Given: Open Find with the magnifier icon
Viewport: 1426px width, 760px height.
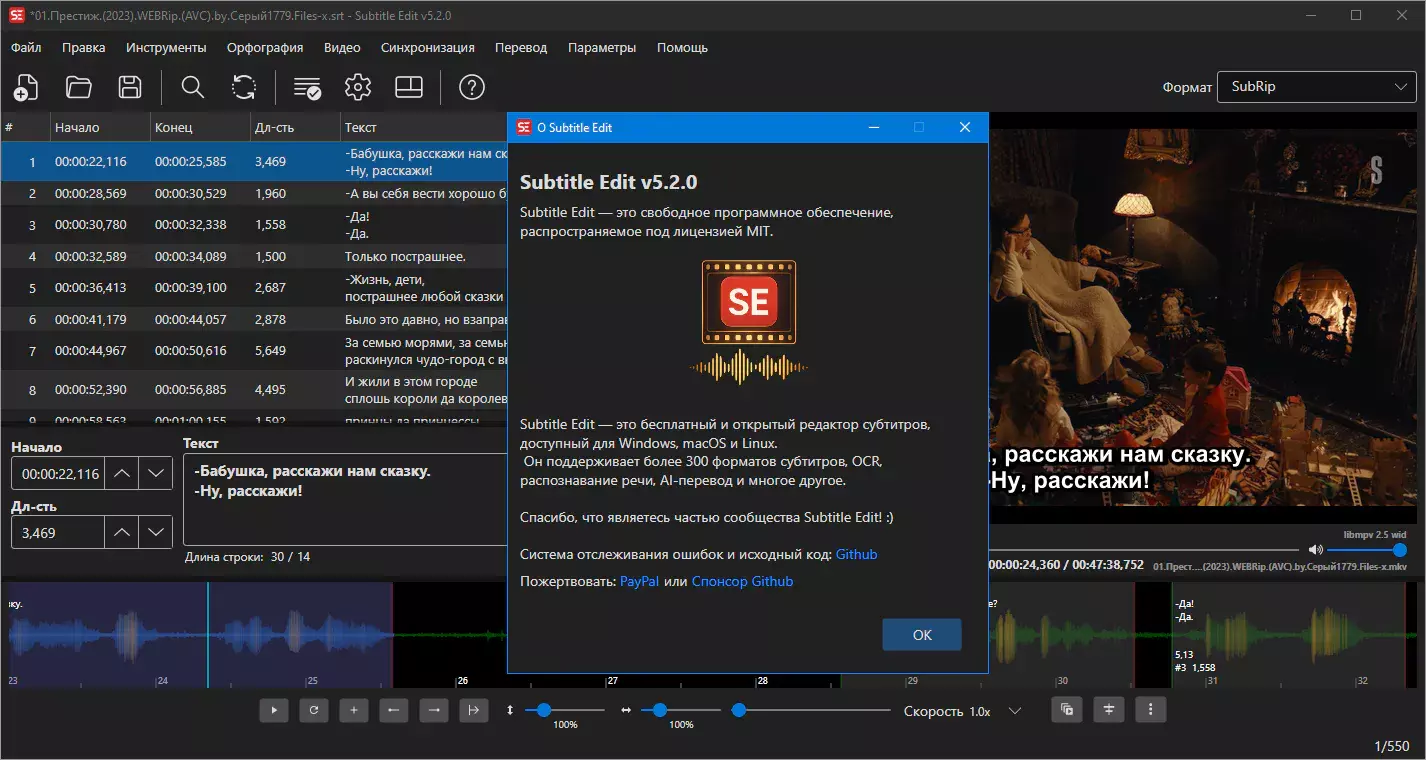Looking at the screenshot, I should pos(193,87).
